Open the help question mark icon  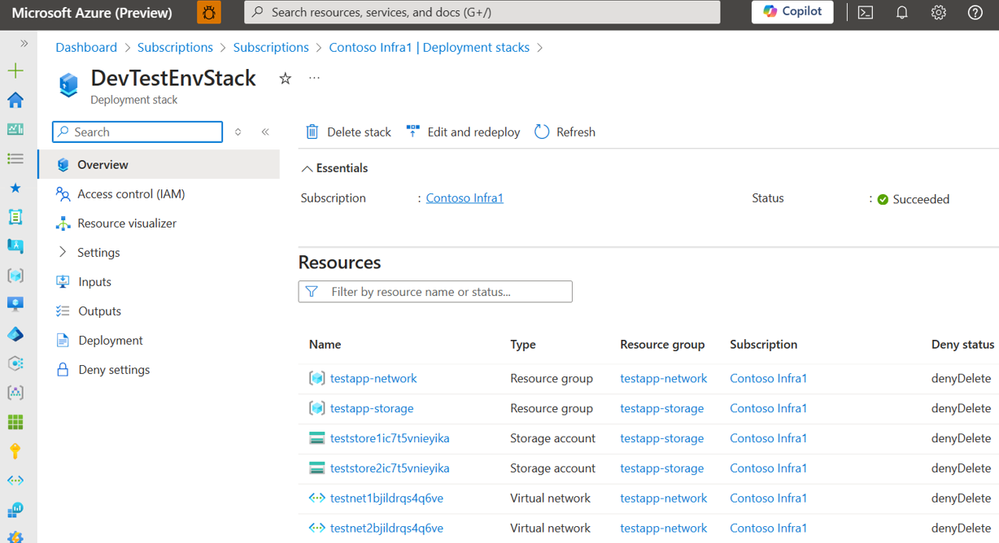click(975, 12)
